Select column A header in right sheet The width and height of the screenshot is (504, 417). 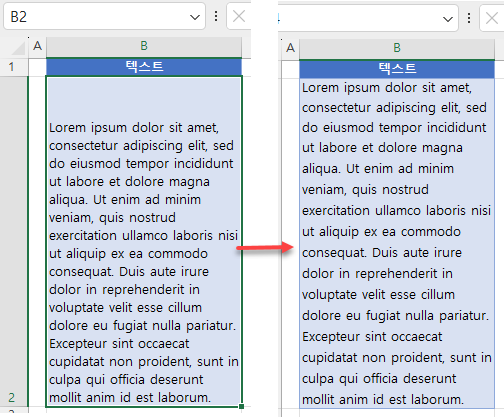pyautogui.click(x=290, y=49)
